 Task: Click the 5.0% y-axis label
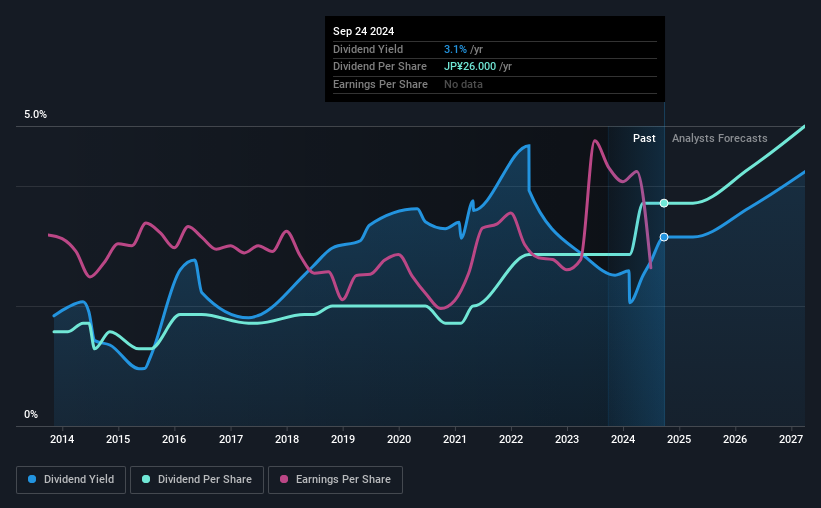click(35, 114)
